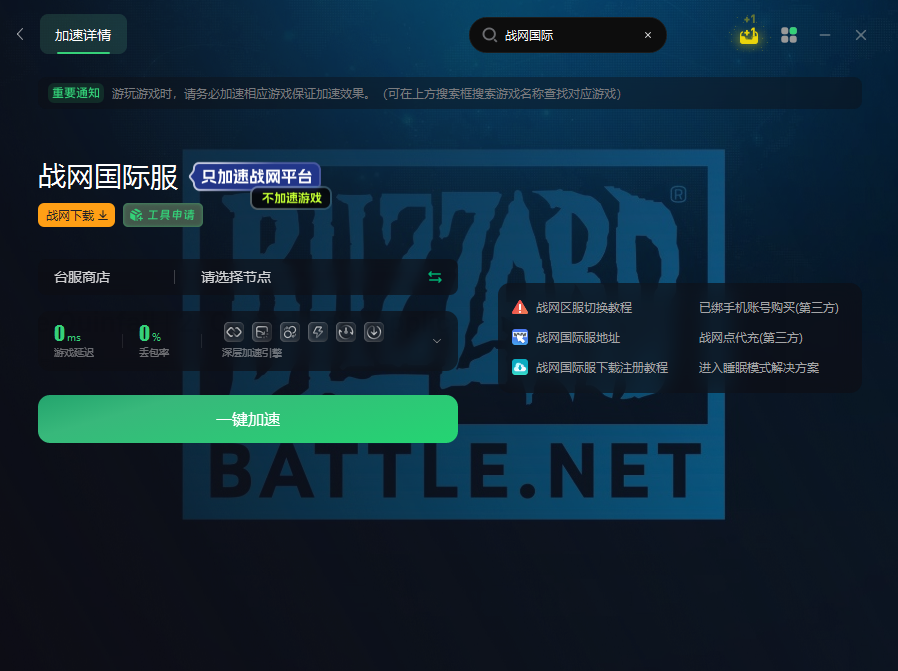This screenshot has height=671, width=898.
Task: Open 战网国际服地址 link
Action: pyautogui.click(x=578, y=338)
